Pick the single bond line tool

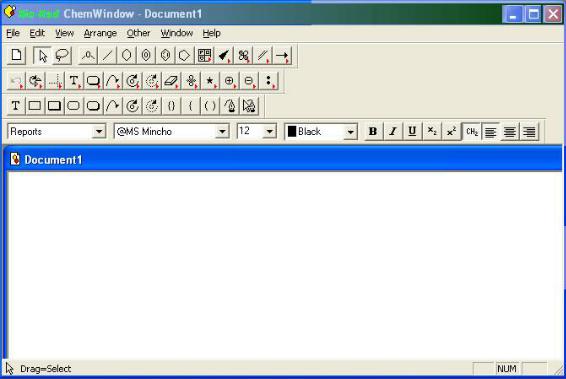[x=107, y=56]
